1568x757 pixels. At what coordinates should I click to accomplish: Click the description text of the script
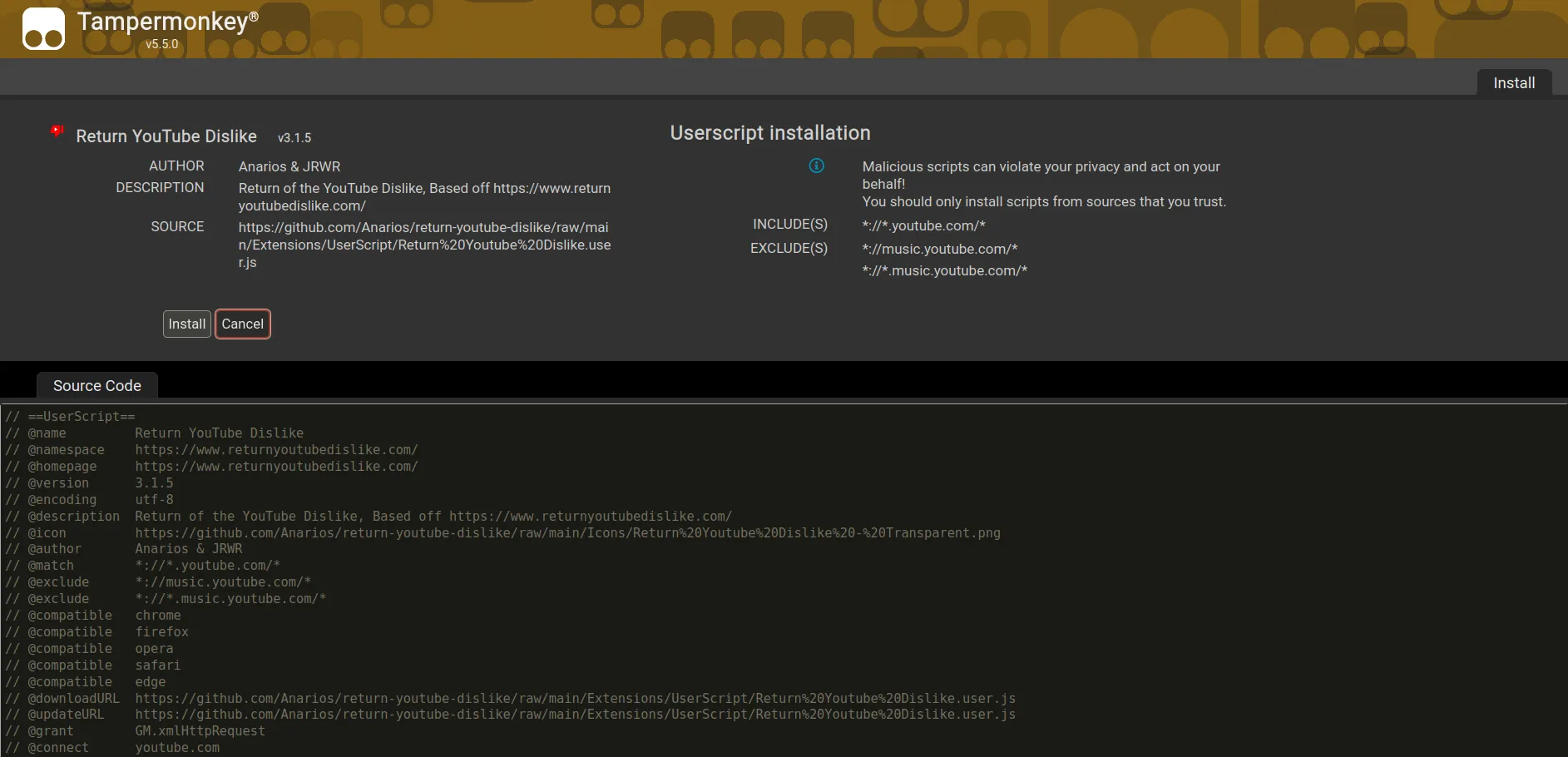pos(424,197)
